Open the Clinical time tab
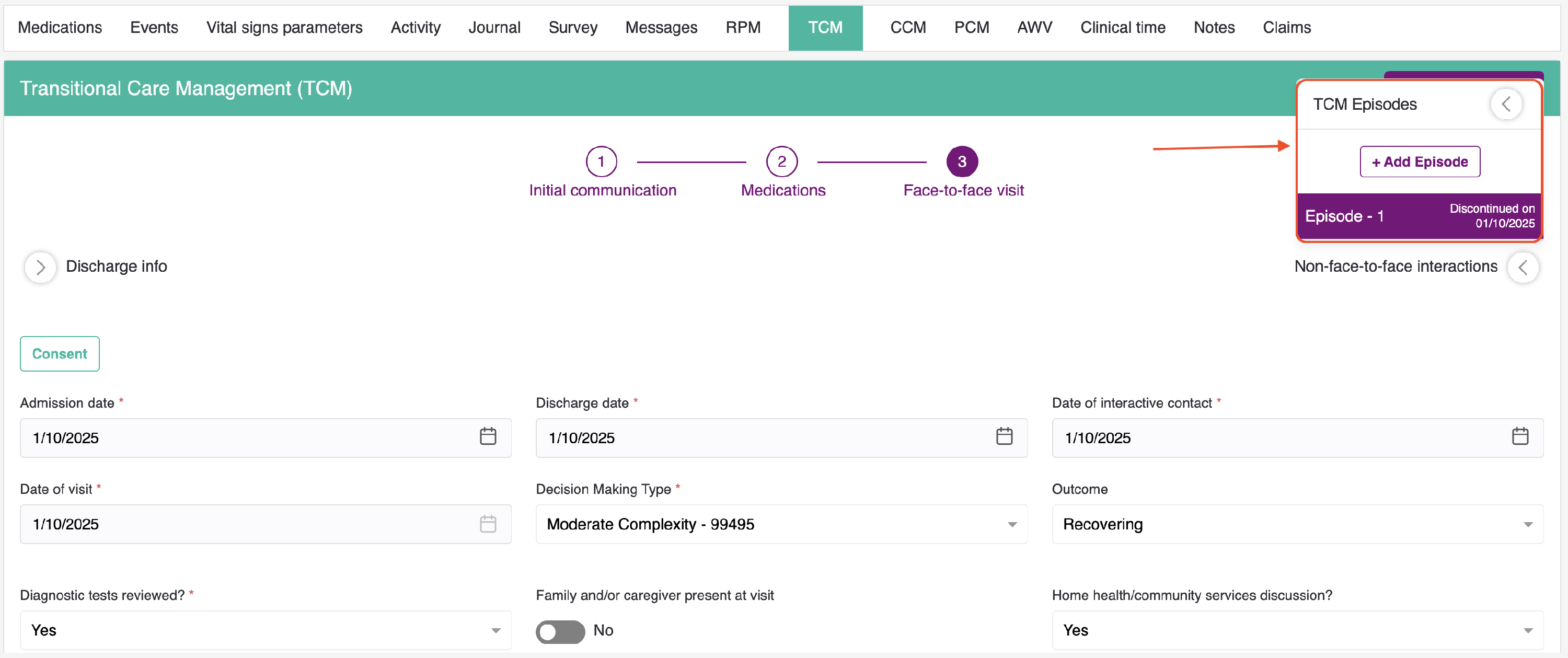 tap(1123, 27)
